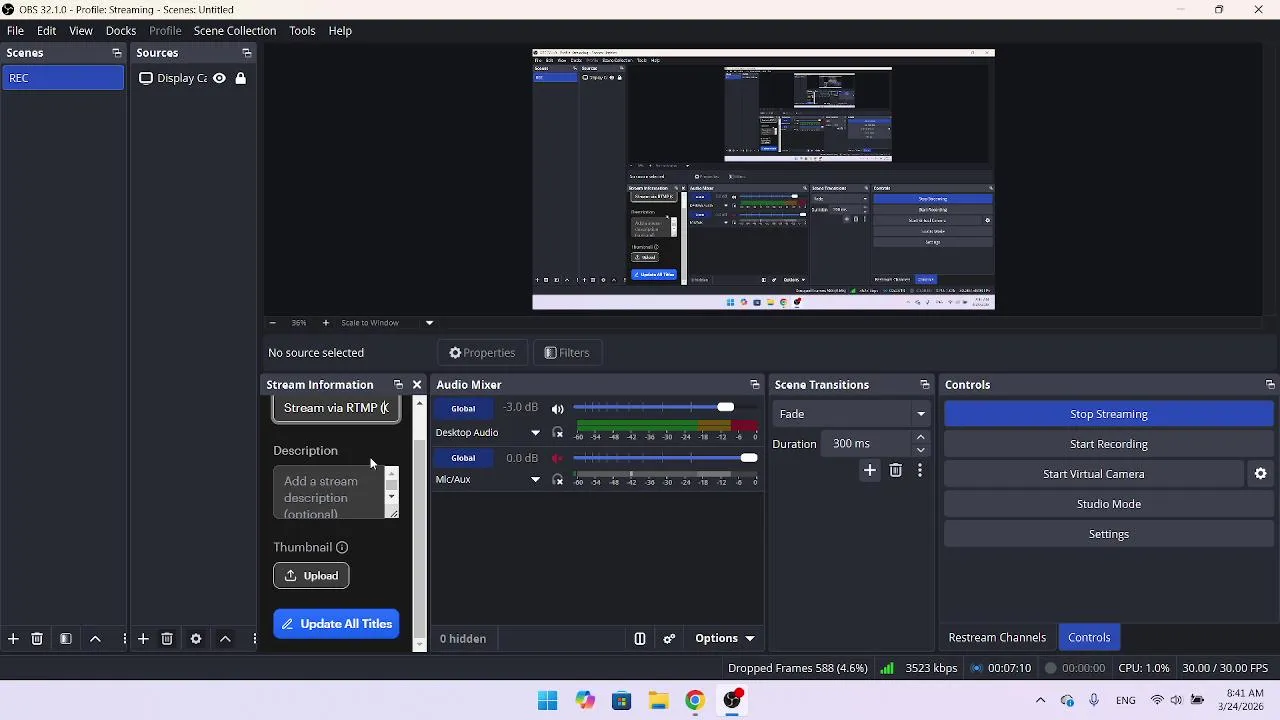
Task: Add a new source with plus icon
Action: pos(143,639)
